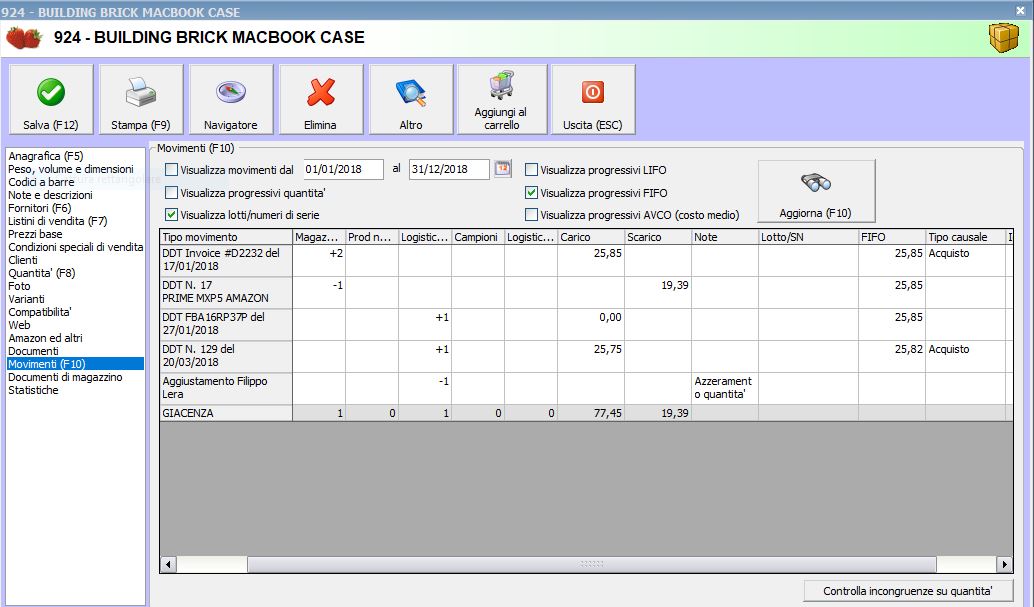Click the horizontal scrollbar left arrow

point(168,564)
